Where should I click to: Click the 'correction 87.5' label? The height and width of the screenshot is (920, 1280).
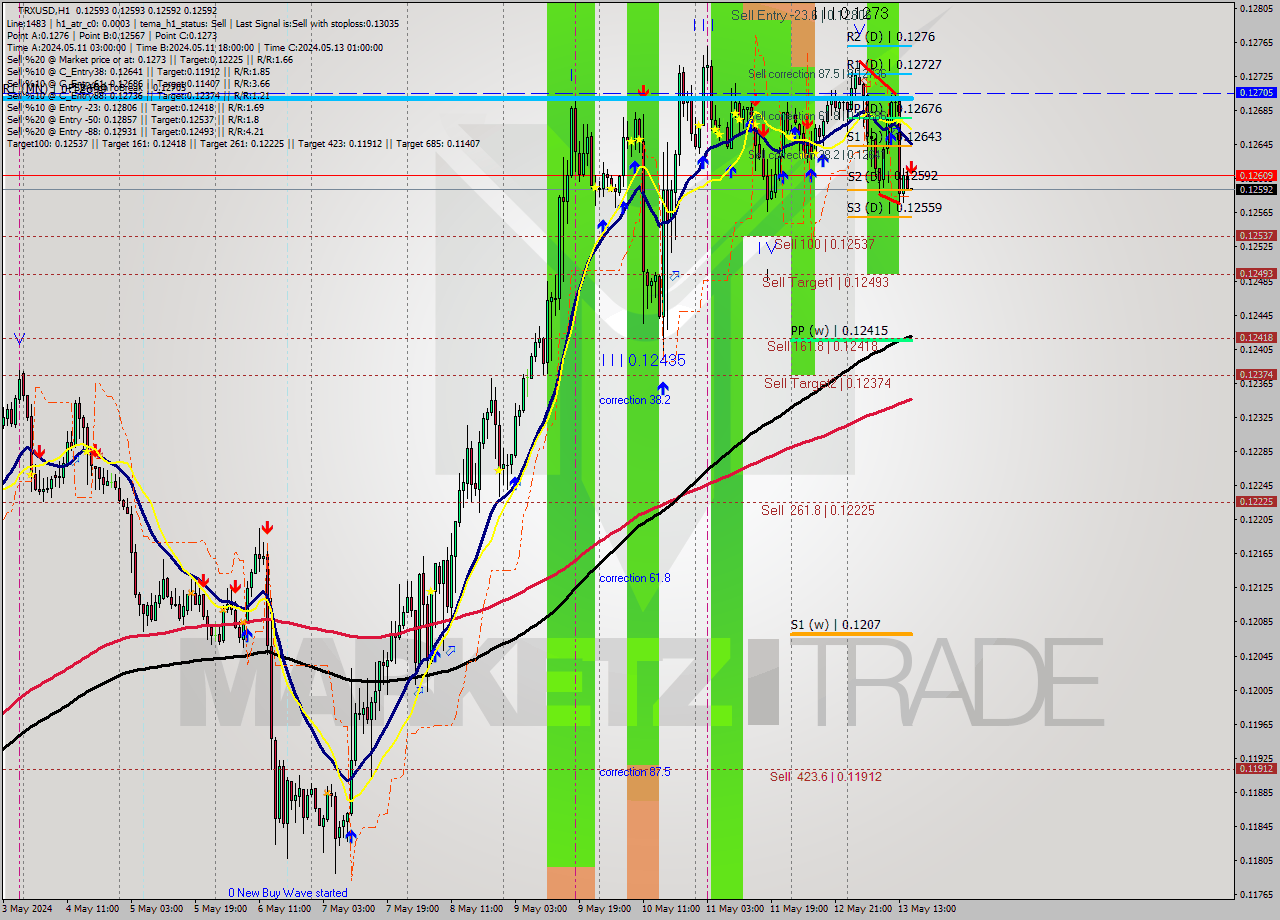(634, 772)
